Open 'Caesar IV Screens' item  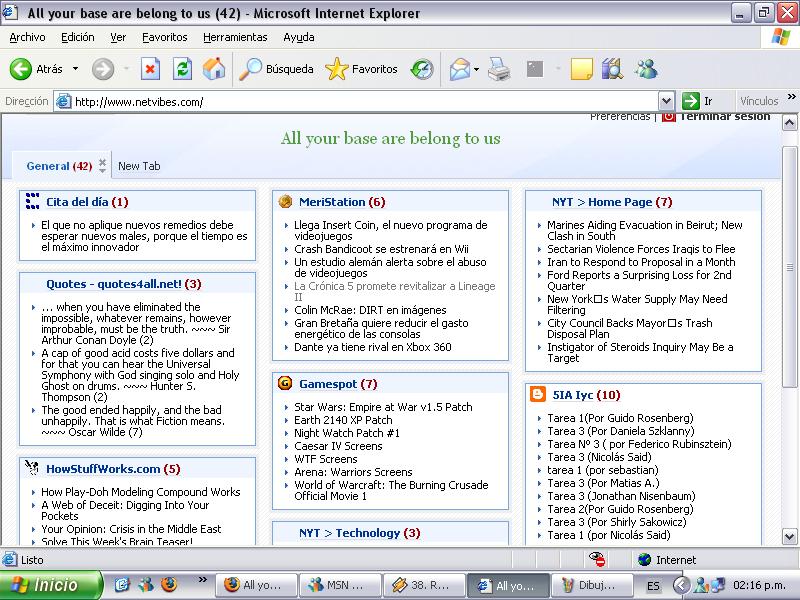coord(338,446)
